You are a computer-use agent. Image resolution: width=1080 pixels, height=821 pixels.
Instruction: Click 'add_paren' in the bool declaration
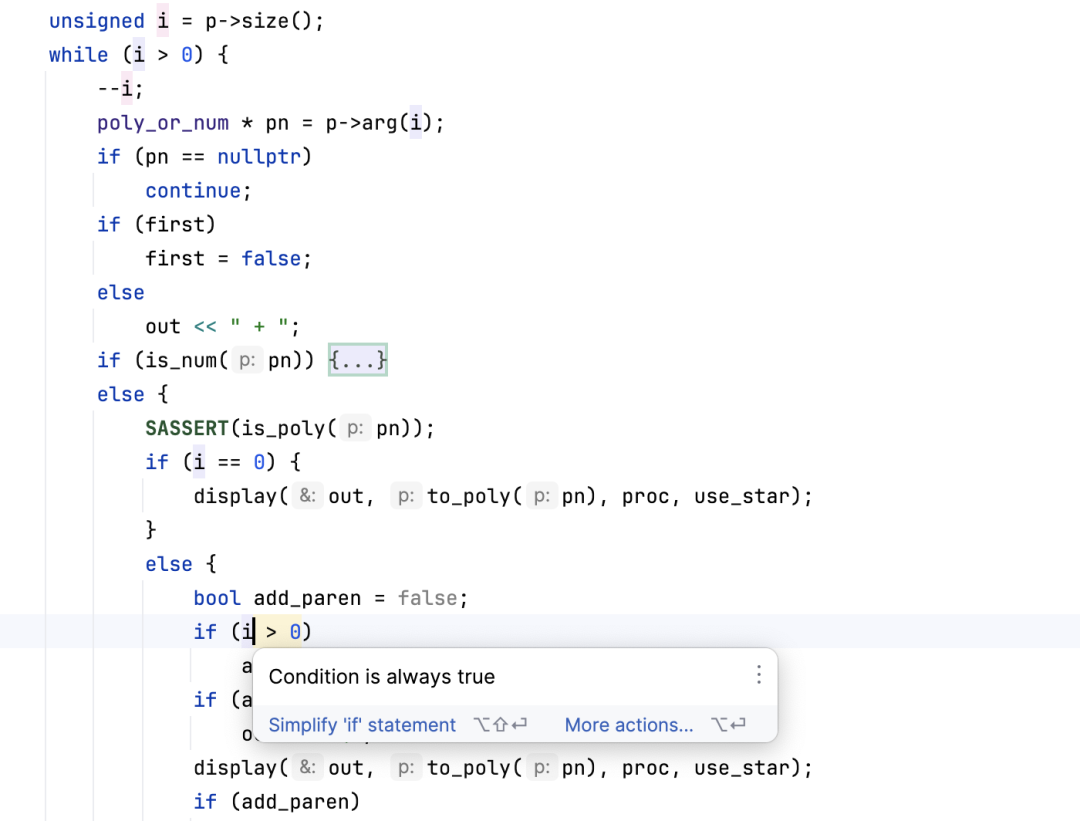(307, 598)
